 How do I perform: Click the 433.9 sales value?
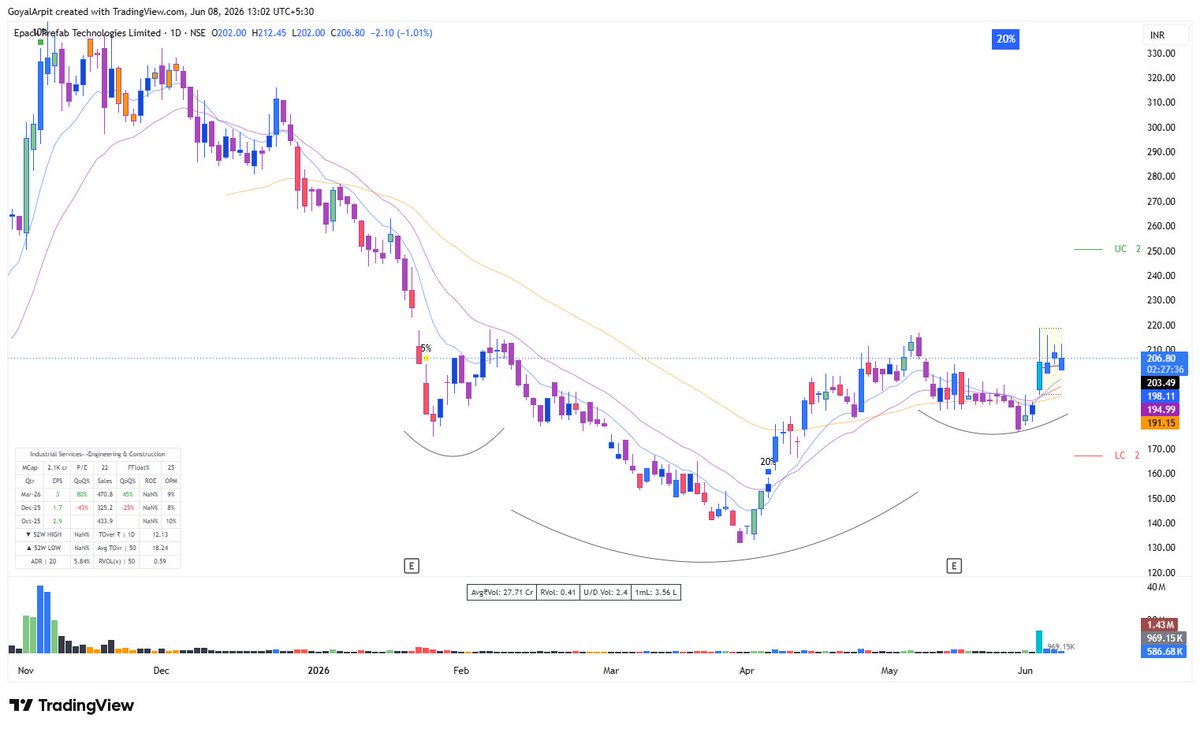pos(105,521)
